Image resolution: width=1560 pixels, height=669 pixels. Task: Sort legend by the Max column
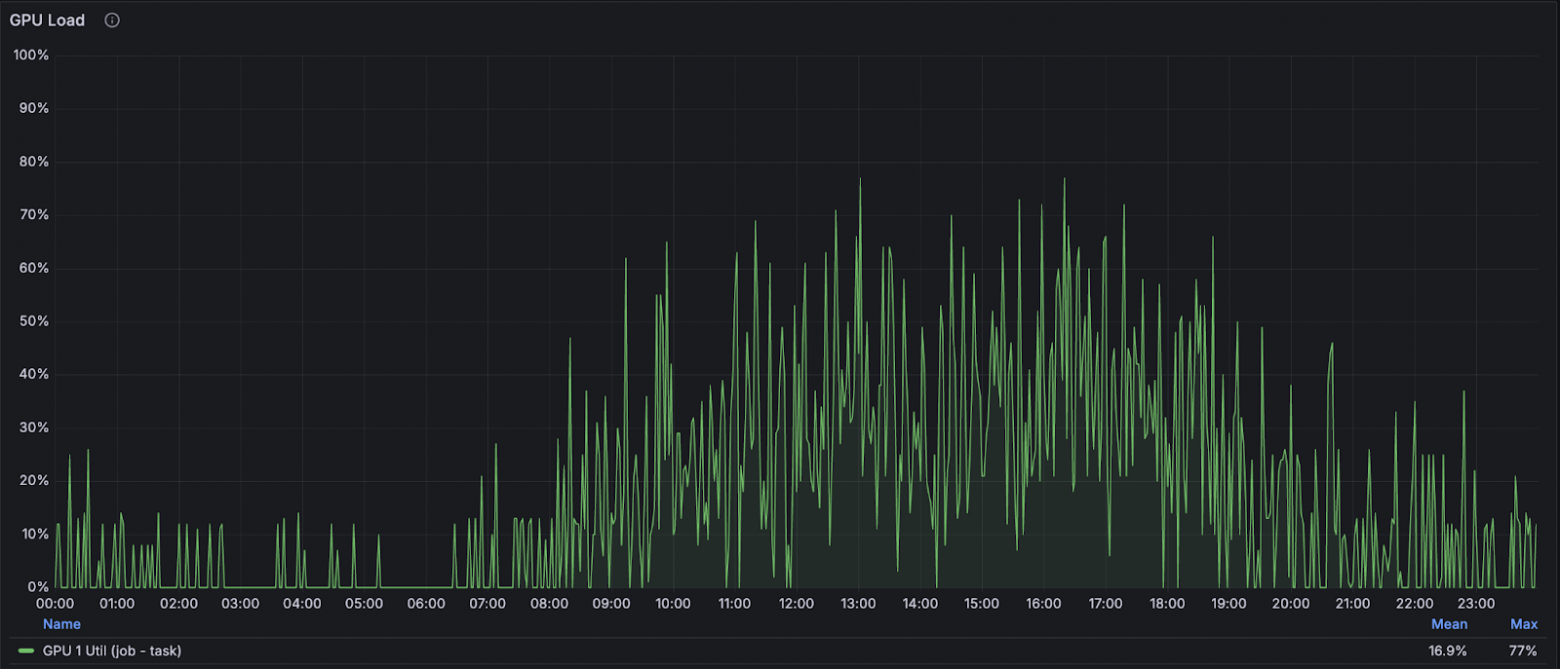(1525, 623)
